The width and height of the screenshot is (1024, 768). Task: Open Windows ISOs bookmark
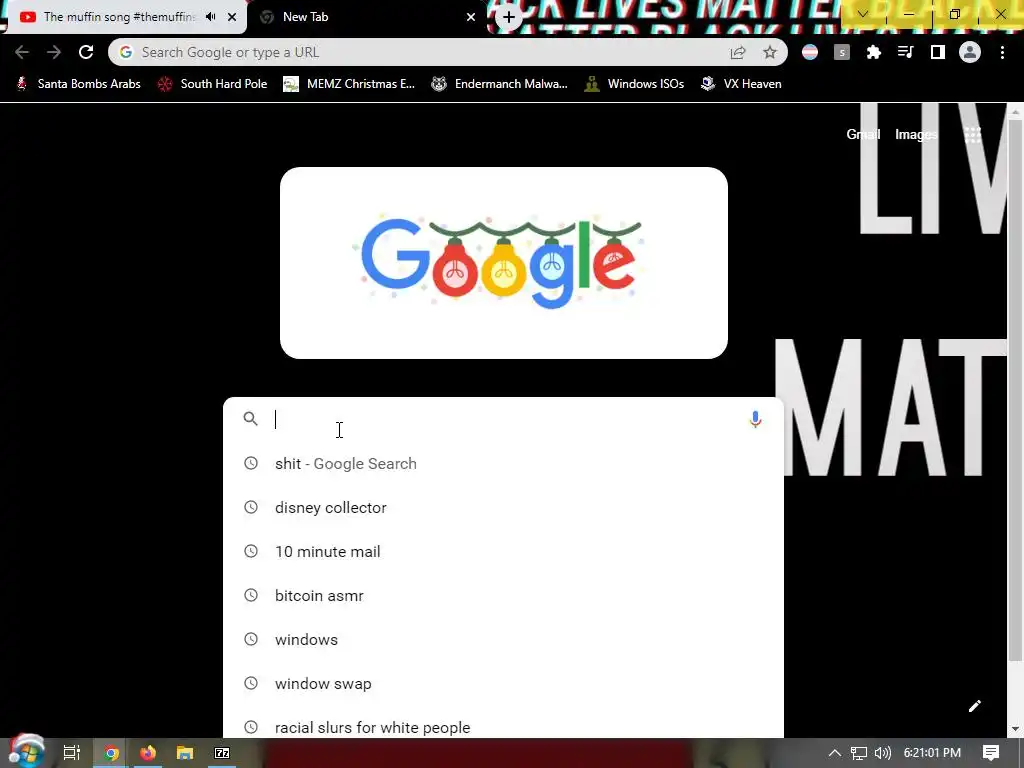[x=634, y=84]
